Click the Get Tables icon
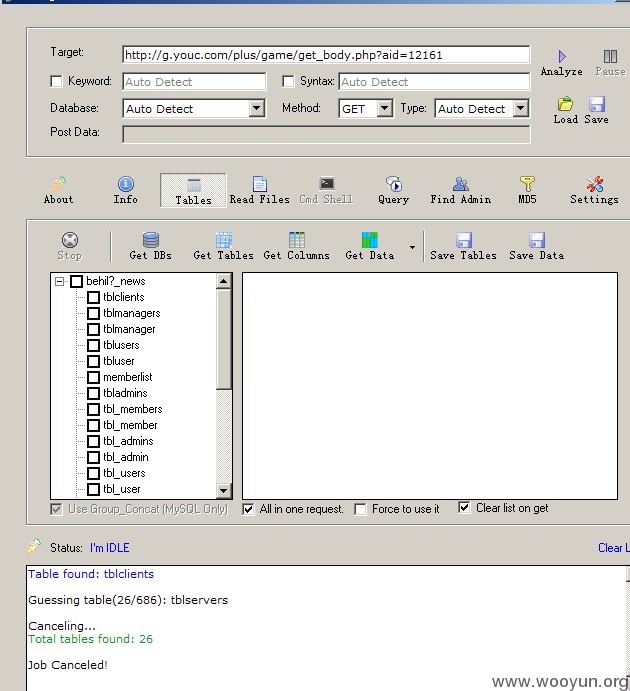The width and height of the screenshot is (630, 691). [224, 240]
